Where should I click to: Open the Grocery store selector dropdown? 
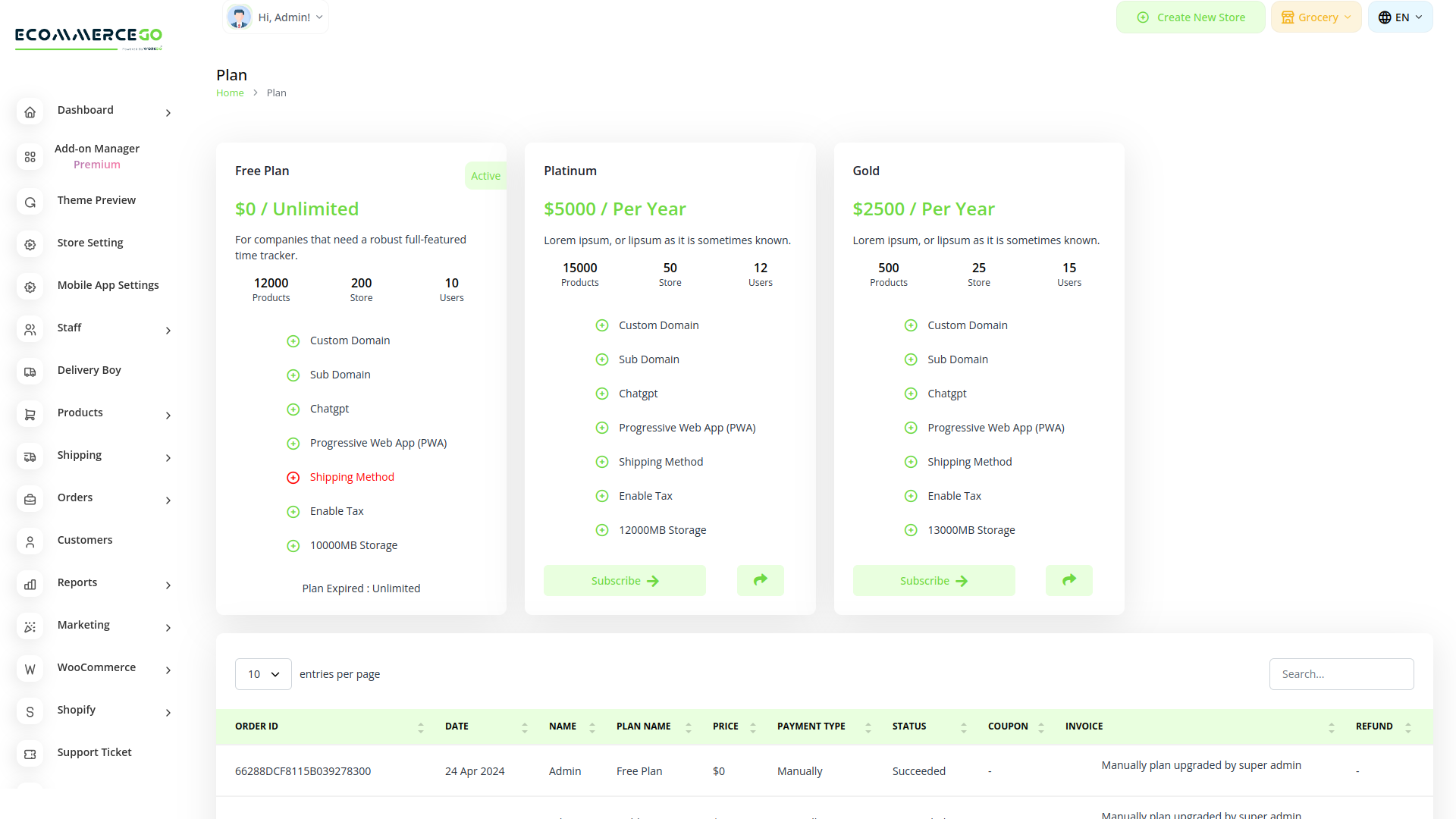[1316, 17]
